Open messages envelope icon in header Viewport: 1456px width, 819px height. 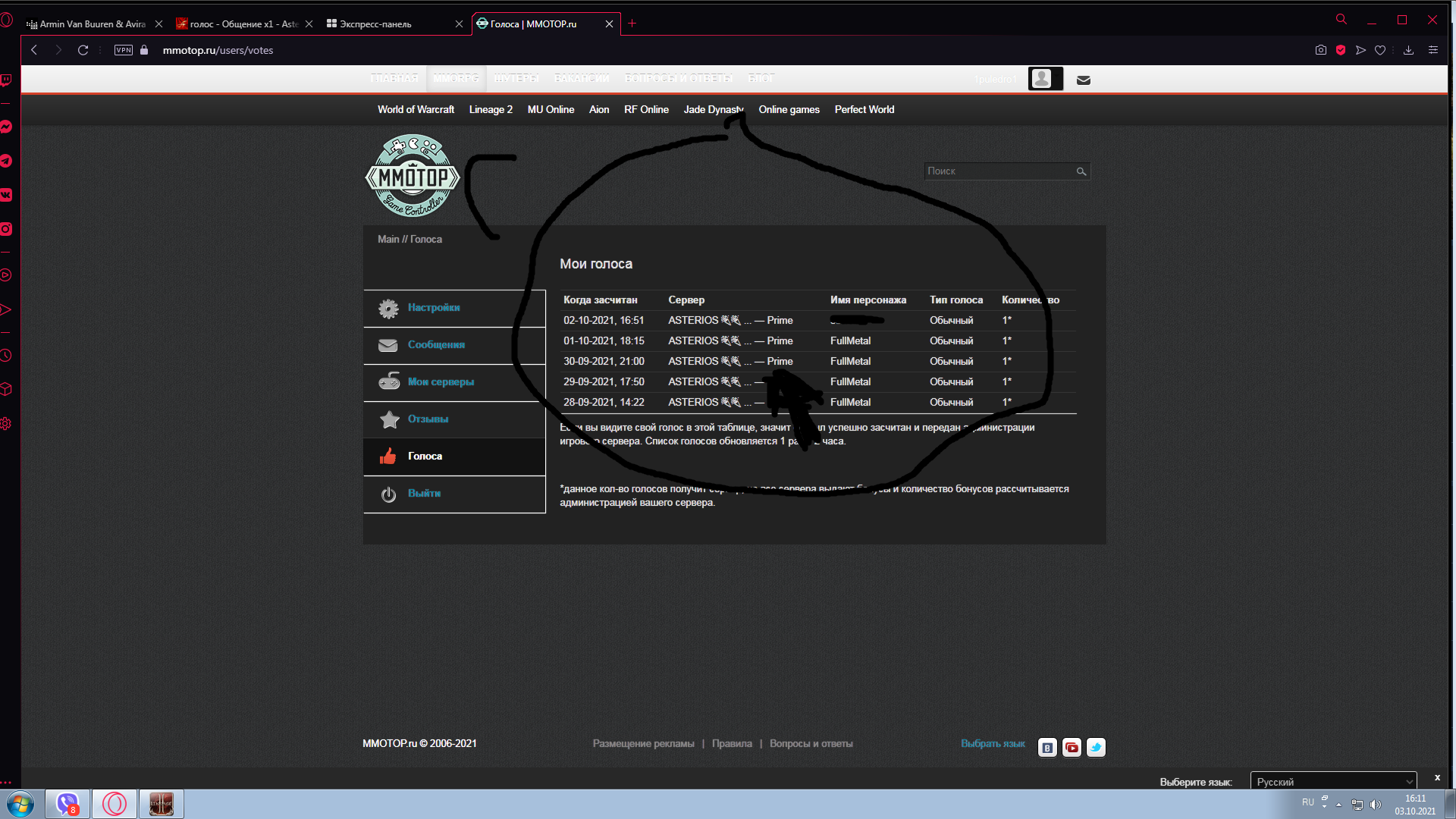(x=1084, y=80)
